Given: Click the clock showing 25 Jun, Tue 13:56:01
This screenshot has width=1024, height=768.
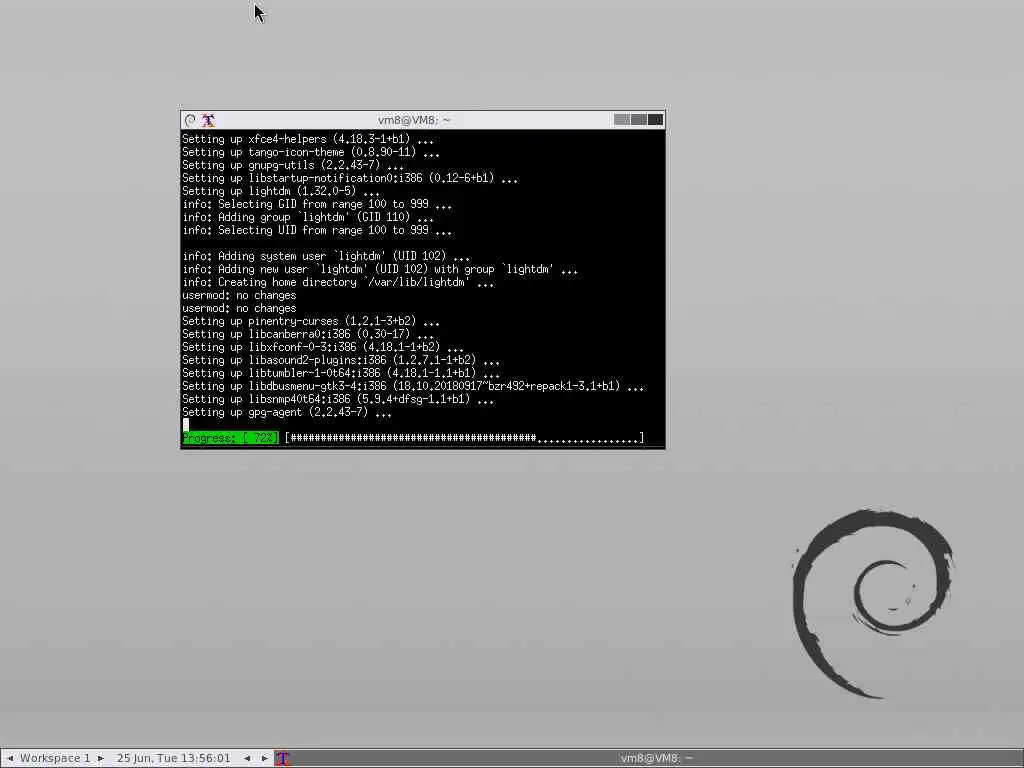Looking at the screenshot, I should (174, 758).
